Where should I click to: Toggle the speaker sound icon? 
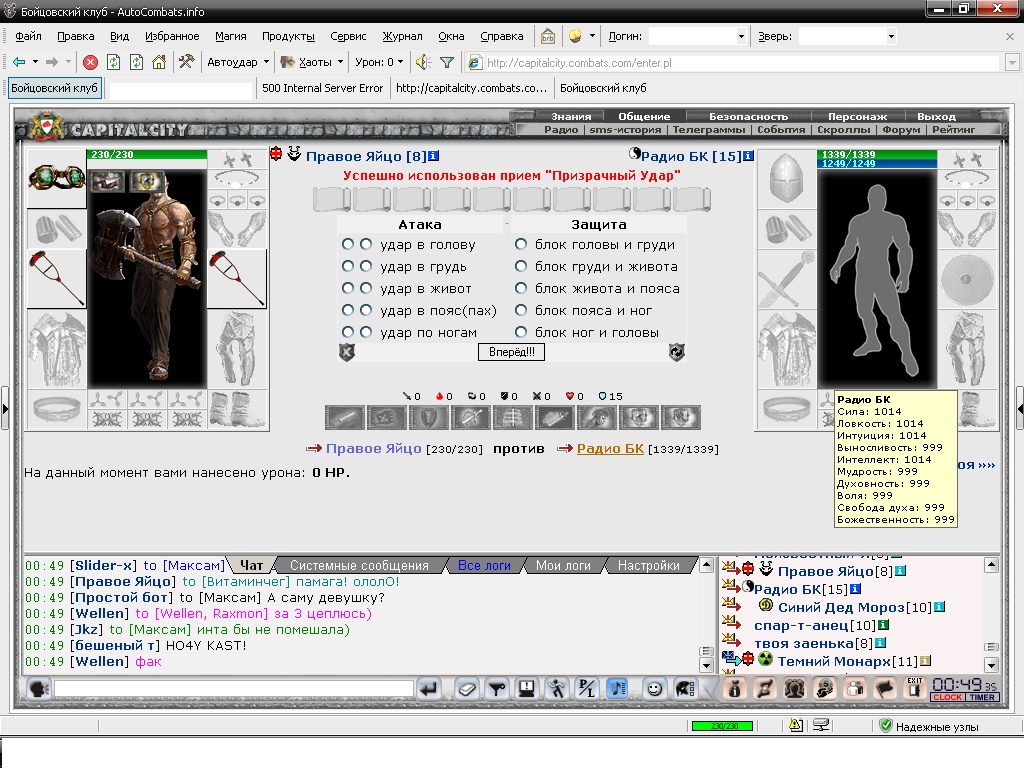[424, 63]
